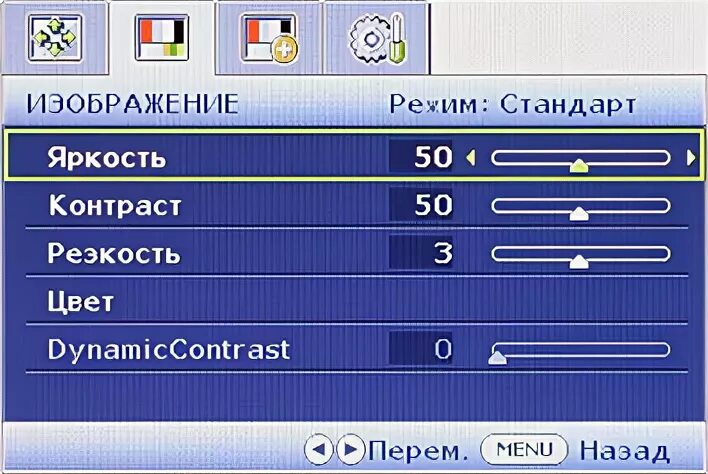Click the Назад label
This screenshot has width=708, height=474.
tap(624, 451)
